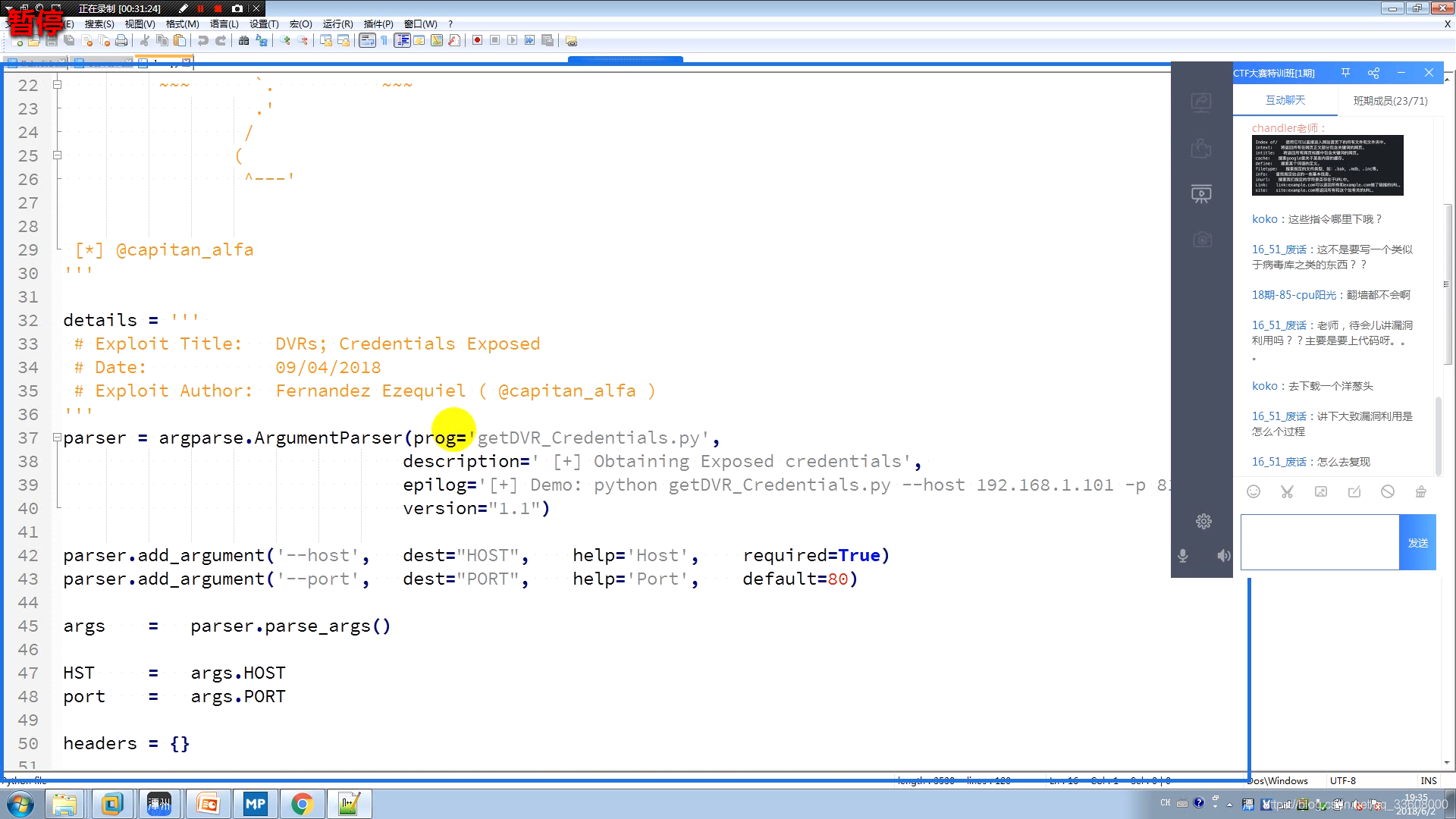Toggle the speaker volume icon
Viewport: 1456px width, 819px height.
tap(1223, 556)
